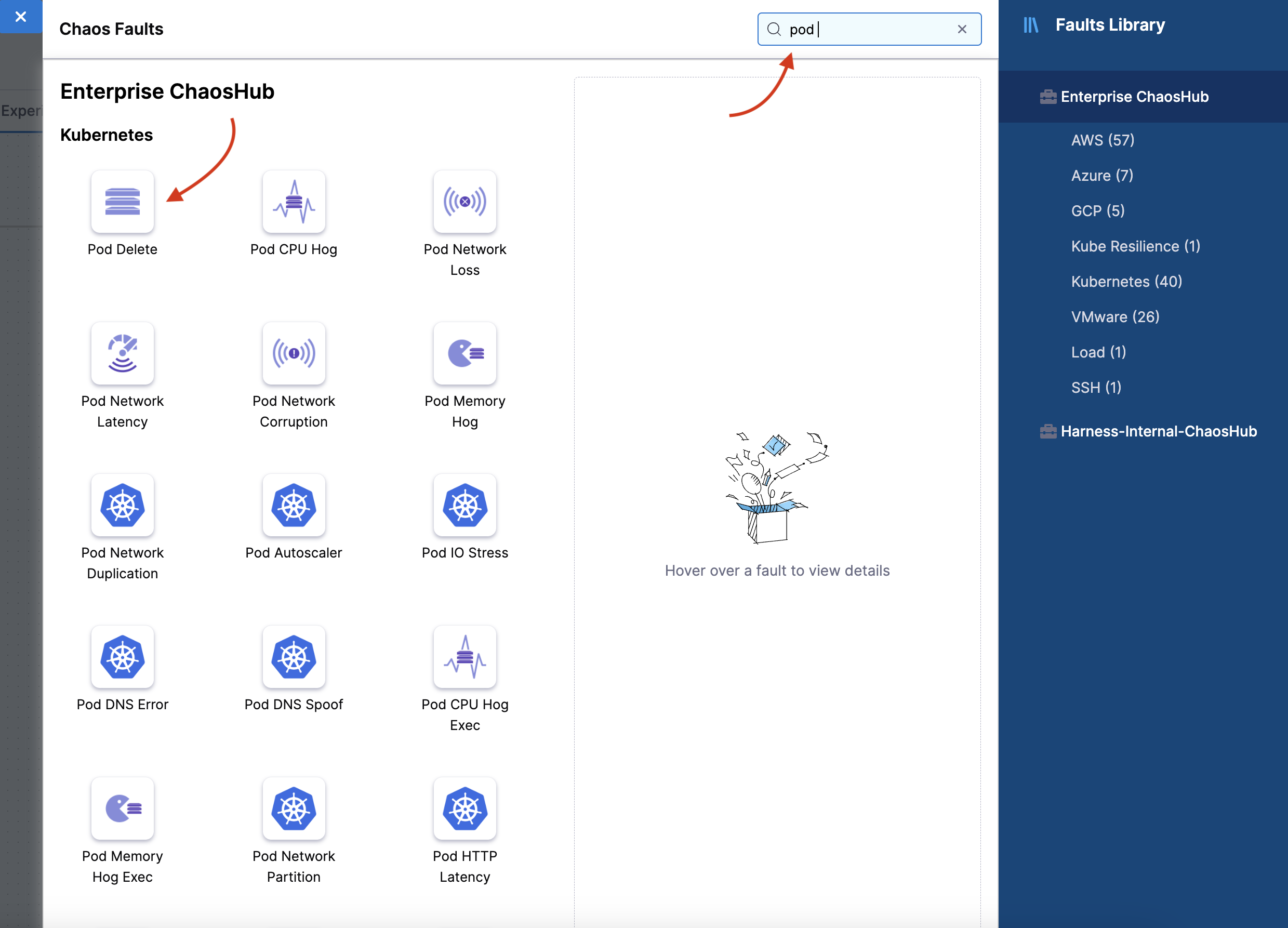Click the 'Pod DNS Spoof' label text
Image resolution: width=1288 pixels, height=928 pixels.
point(294,704)
